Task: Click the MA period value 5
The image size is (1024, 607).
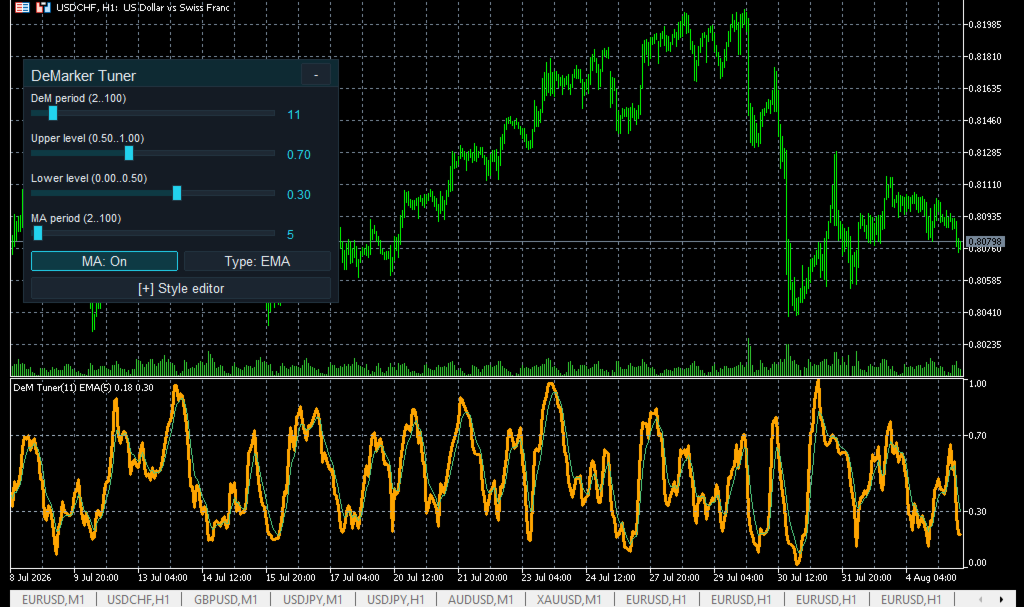Action: coord(291,235)
